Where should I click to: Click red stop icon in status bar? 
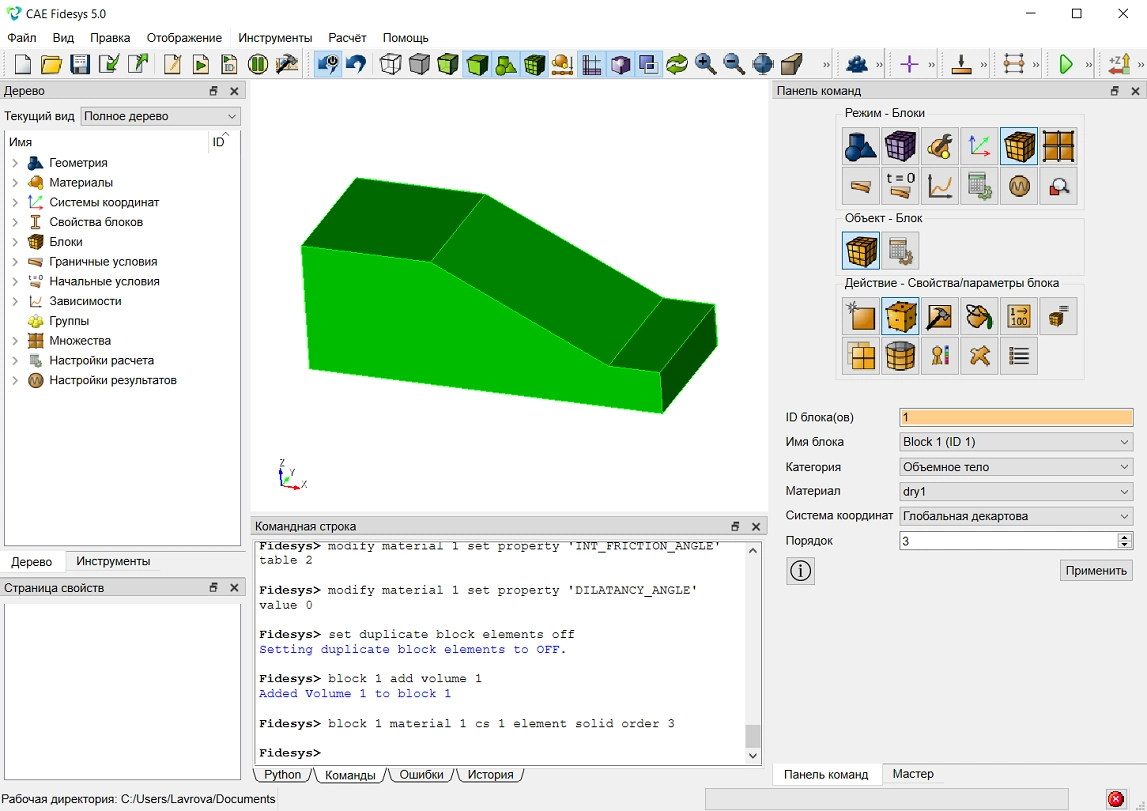tap(1116, 799)
